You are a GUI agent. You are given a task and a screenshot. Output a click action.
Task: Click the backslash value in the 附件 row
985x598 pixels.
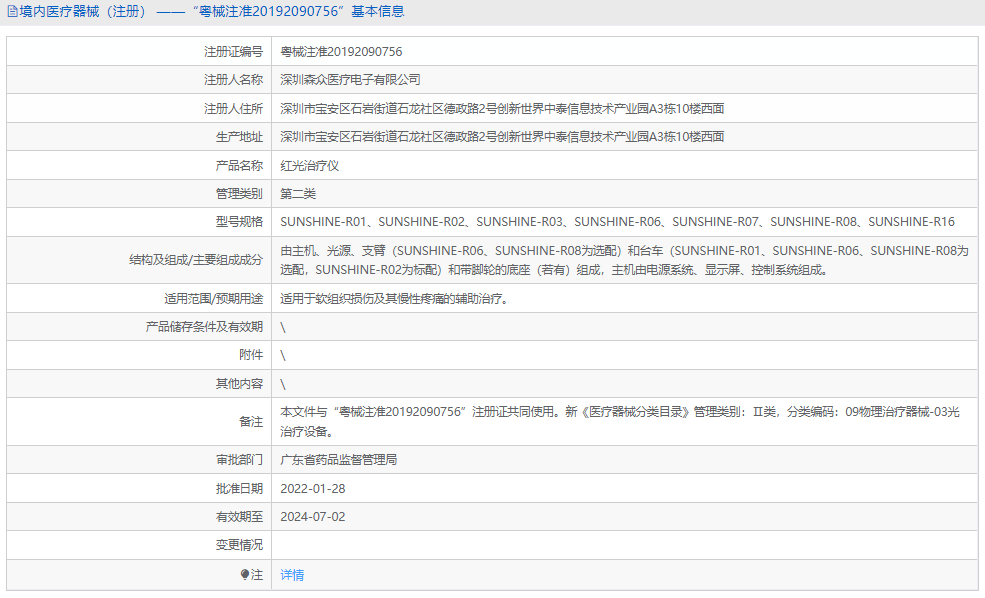(283, 356)
